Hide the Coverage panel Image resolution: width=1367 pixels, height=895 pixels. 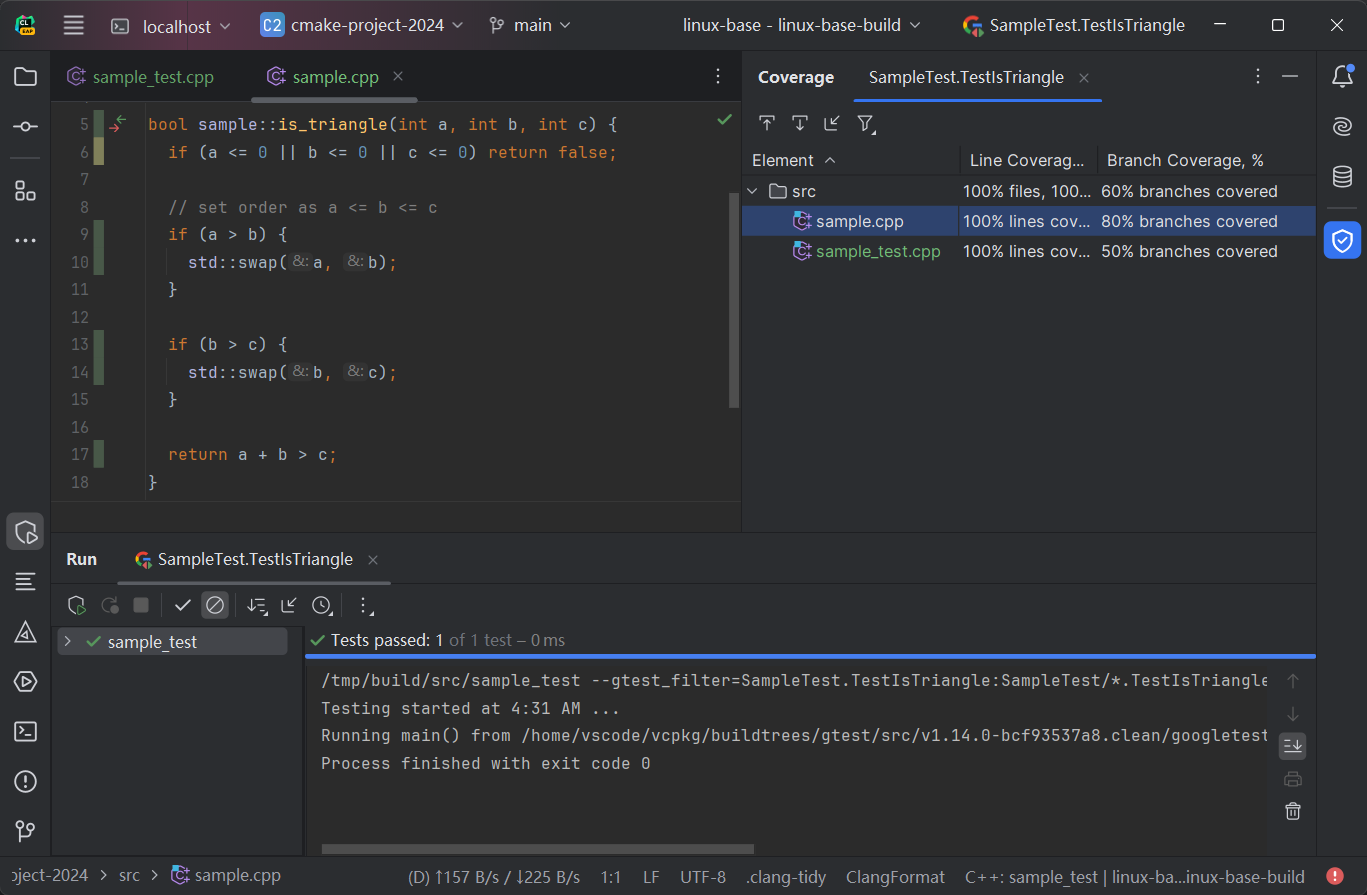click(x=1290, y=76)
